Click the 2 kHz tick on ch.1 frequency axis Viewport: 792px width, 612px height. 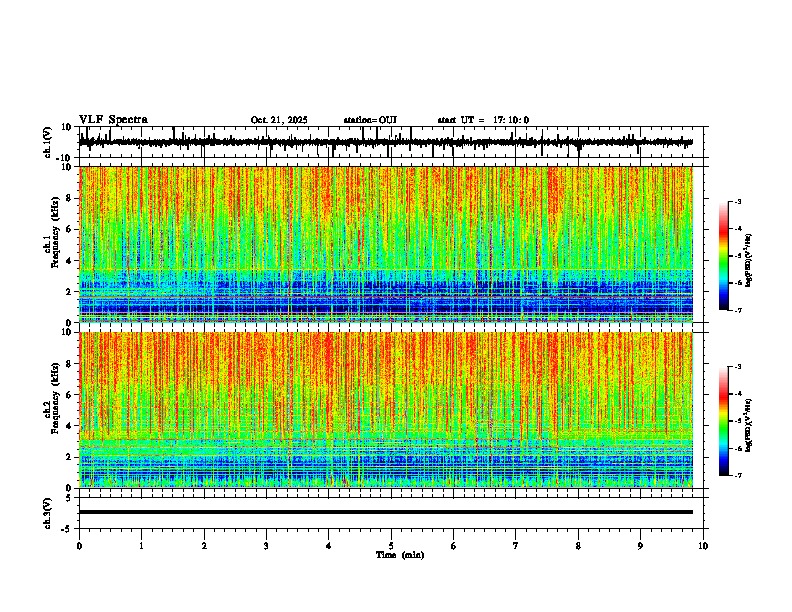click(x=70, y=291)
